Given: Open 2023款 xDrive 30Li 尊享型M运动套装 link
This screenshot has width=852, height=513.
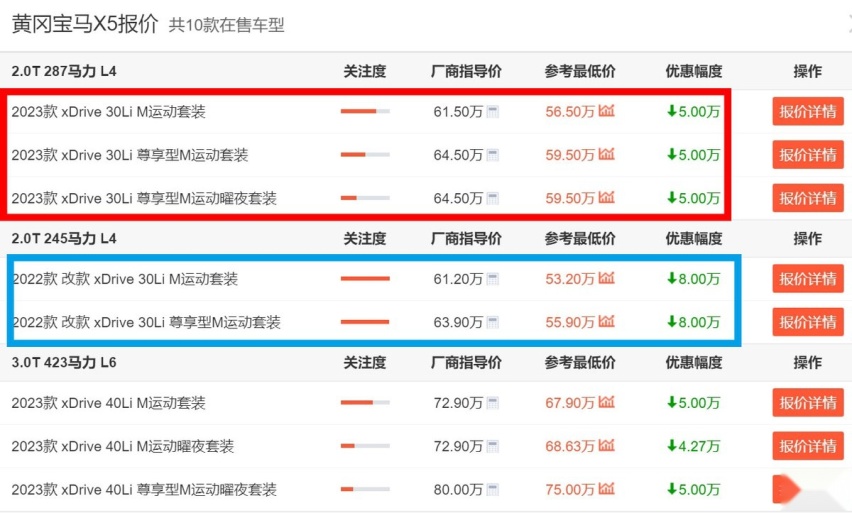Looking at the screenshot, I should (130, 155).
